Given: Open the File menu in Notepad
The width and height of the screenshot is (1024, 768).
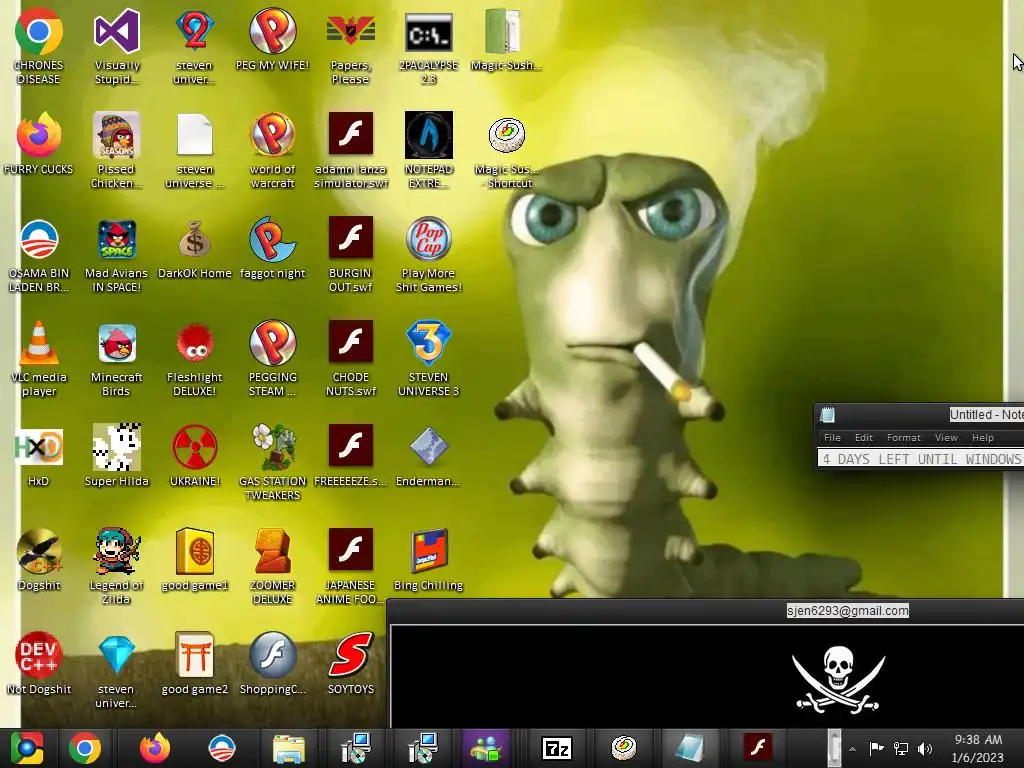Looking at the screenshot, I should [832, 438].
